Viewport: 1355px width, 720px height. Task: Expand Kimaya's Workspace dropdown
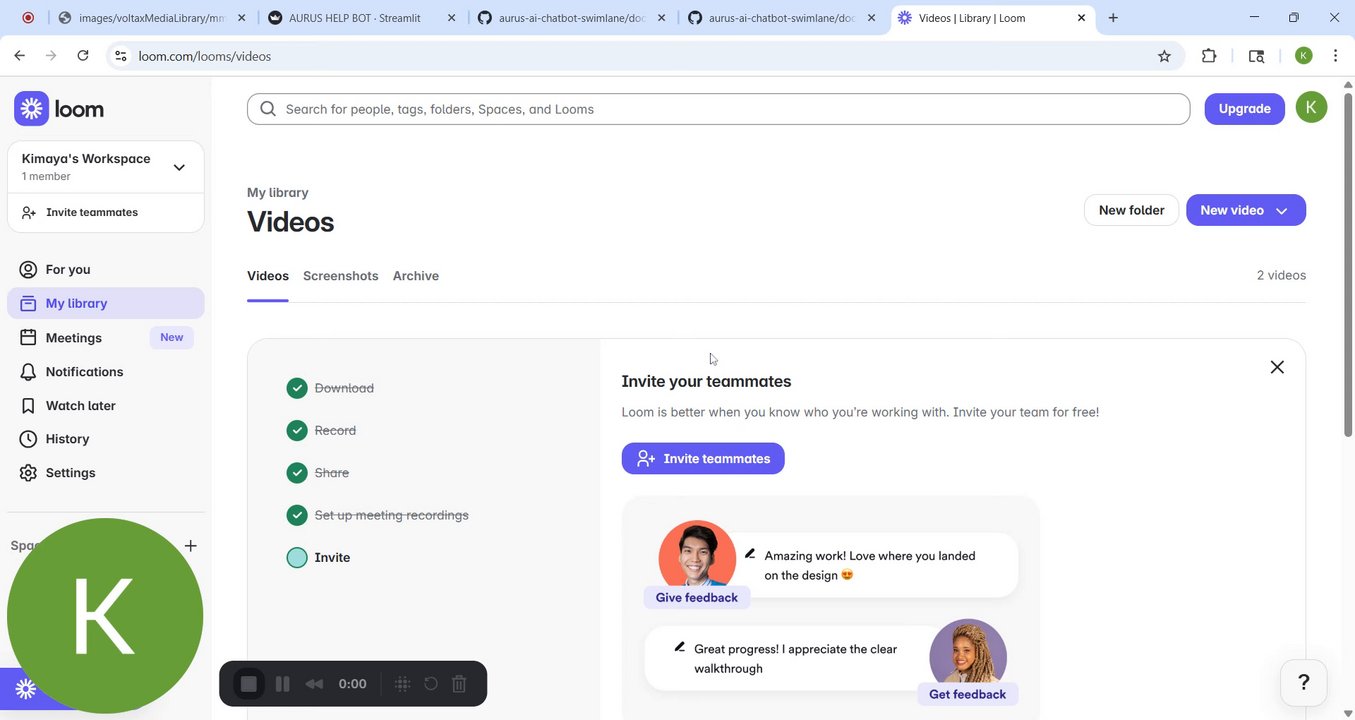point(179,167)
